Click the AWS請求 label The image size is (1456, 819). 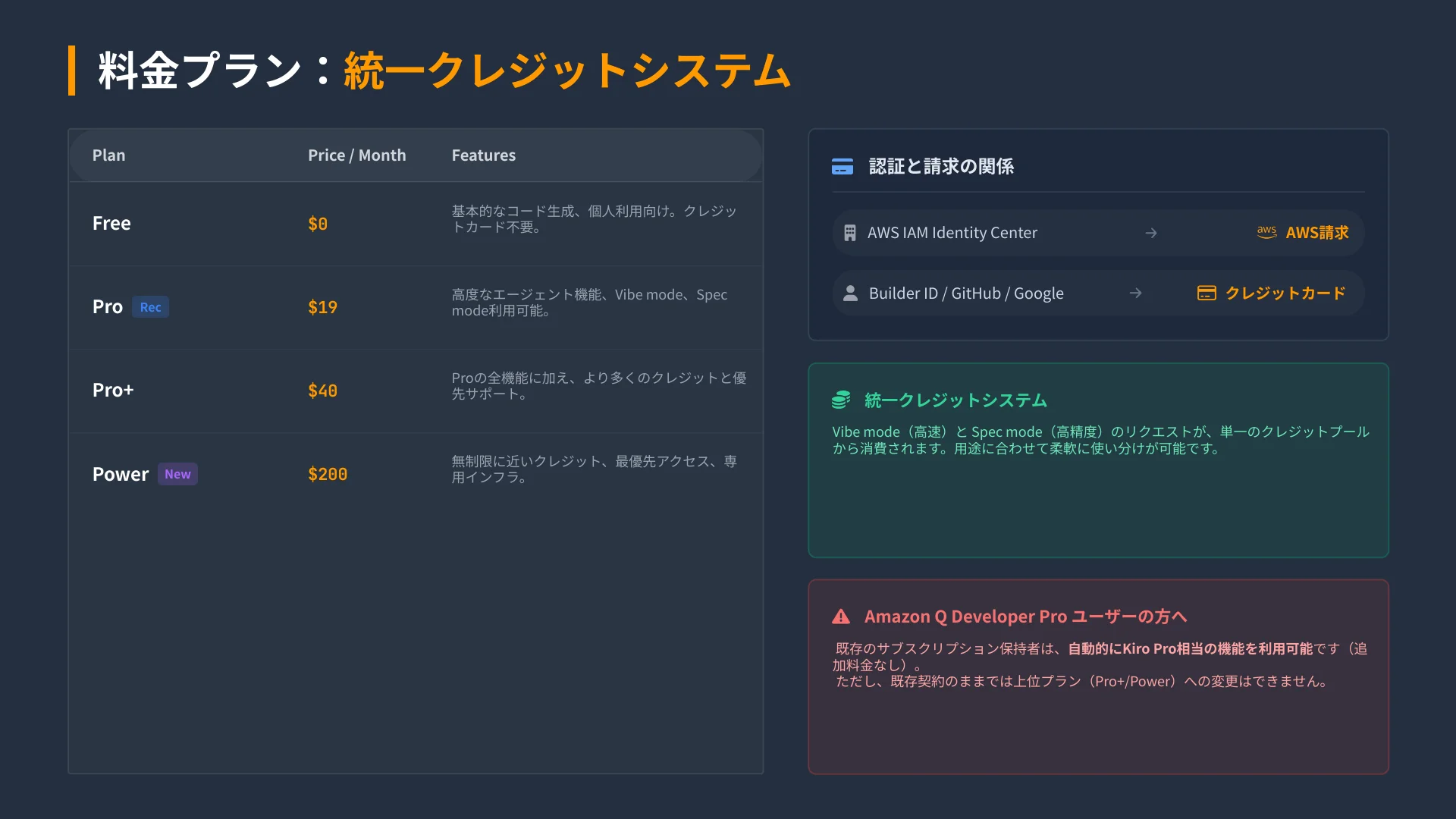tap(1317, 233)
